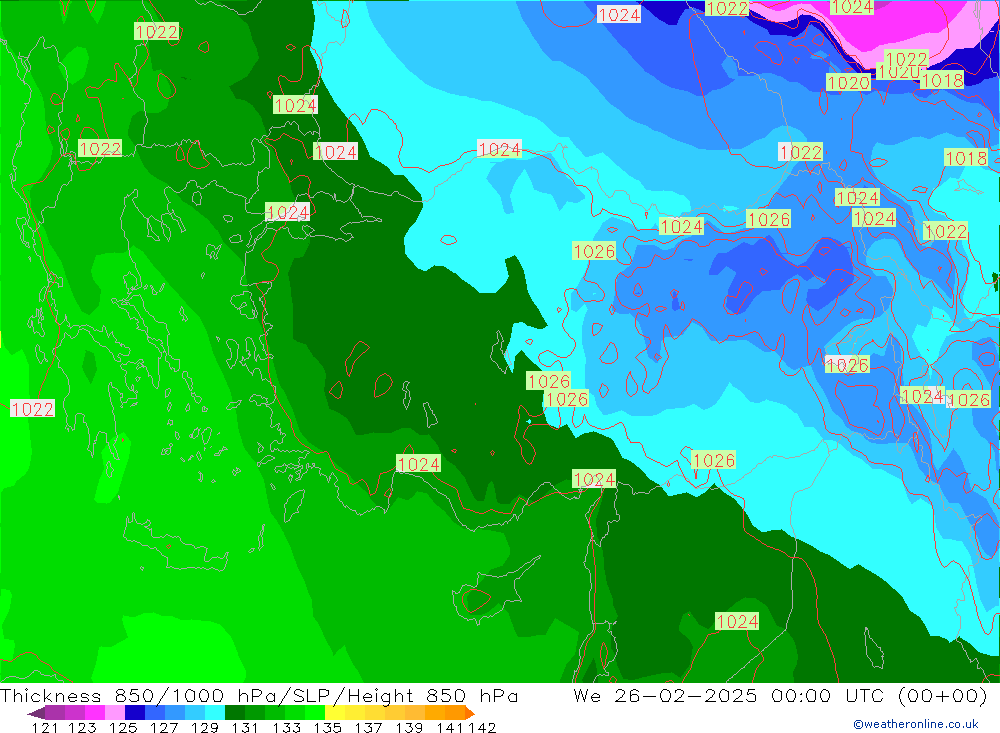Click the island of Cyprus outline

point(494,590)
